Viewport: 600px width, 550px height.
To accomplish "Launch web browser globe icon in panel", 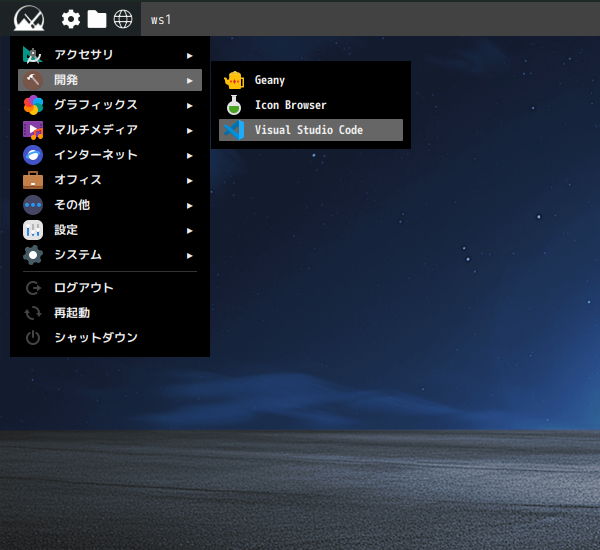I will pyautogui.click(x=123, y=19).
